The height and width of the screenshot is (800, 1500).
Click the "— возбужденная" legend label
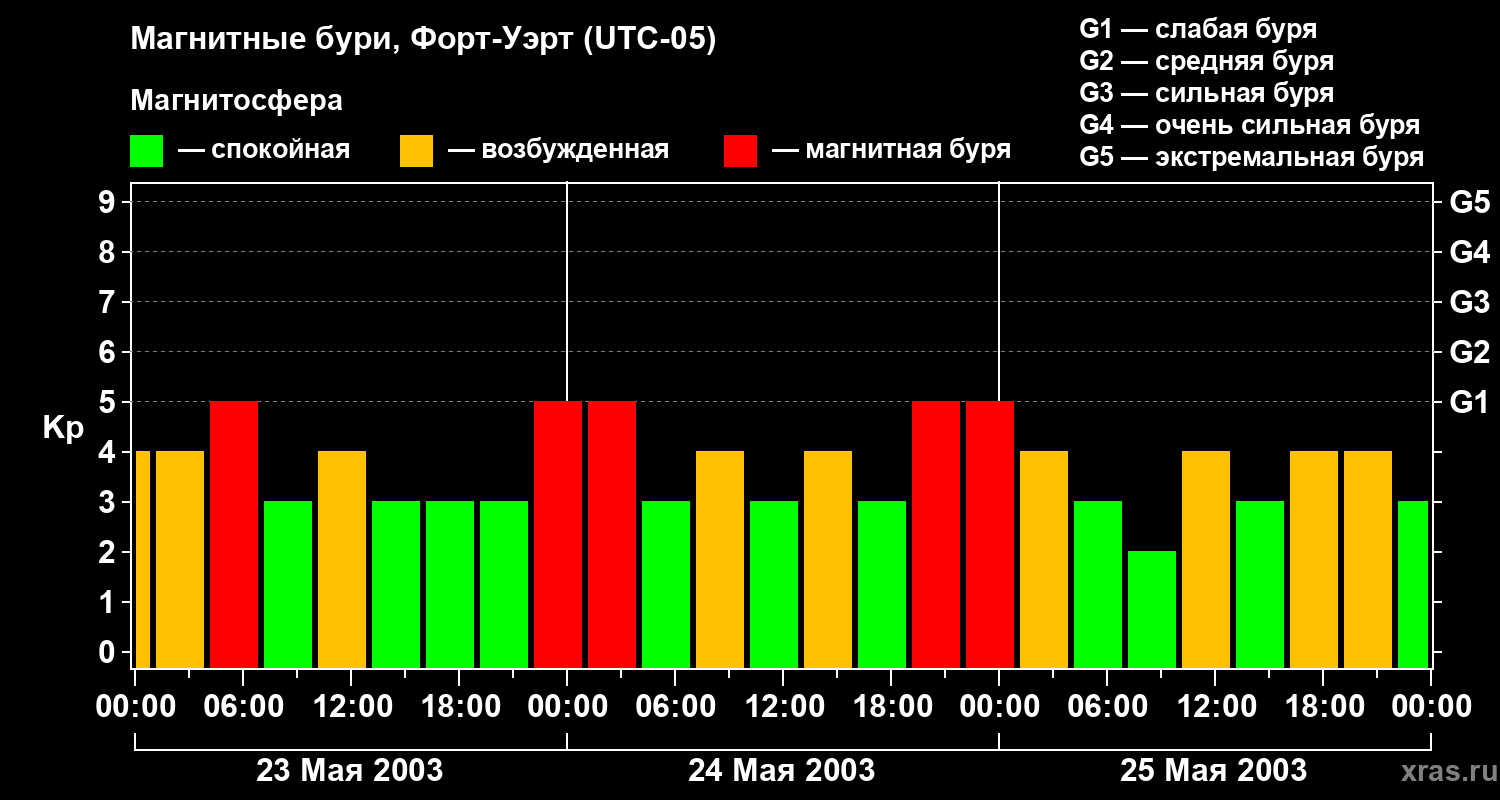(558, 150)
